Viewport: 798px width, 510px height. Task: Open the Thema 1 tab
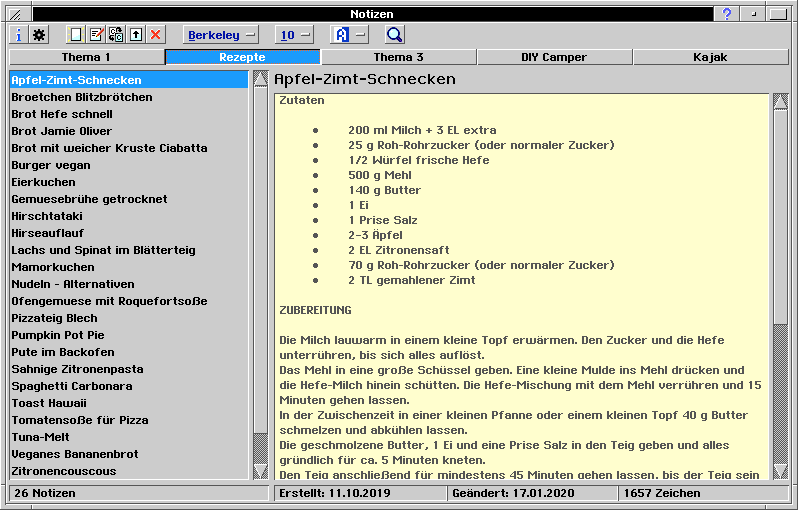[86, 57]
